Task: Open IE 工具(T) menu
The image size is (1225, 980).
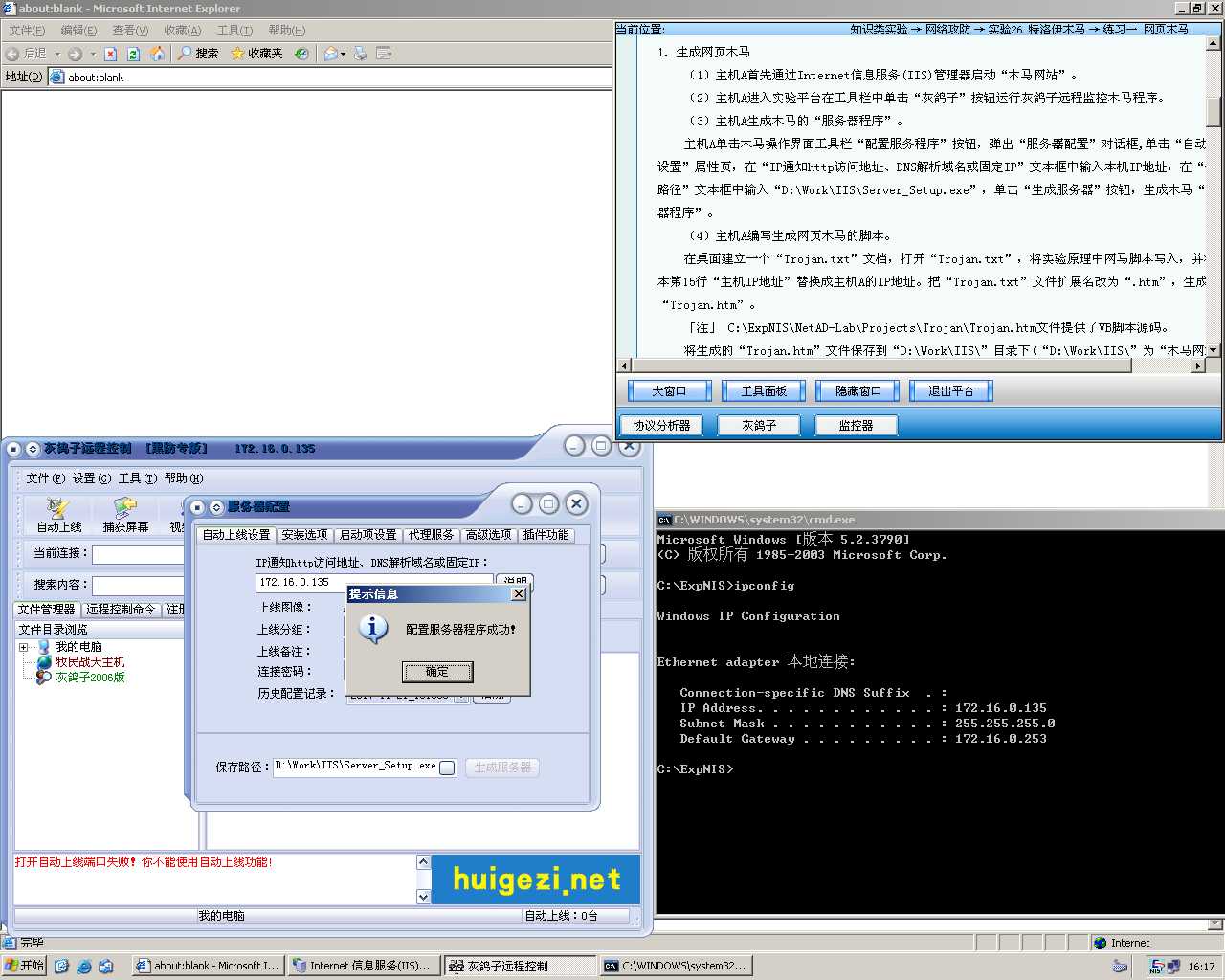Action: [234, 31]
